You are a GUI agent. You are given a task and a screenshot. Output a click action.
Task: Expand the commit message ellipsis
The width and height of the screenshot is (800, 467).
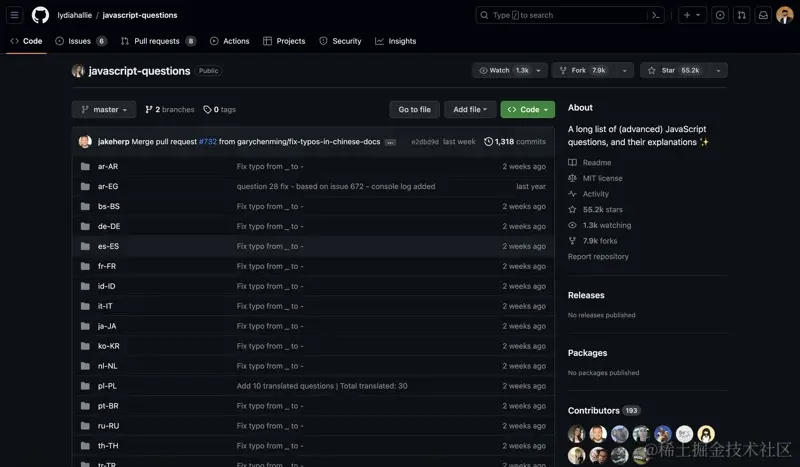click(x=390, y=142)
